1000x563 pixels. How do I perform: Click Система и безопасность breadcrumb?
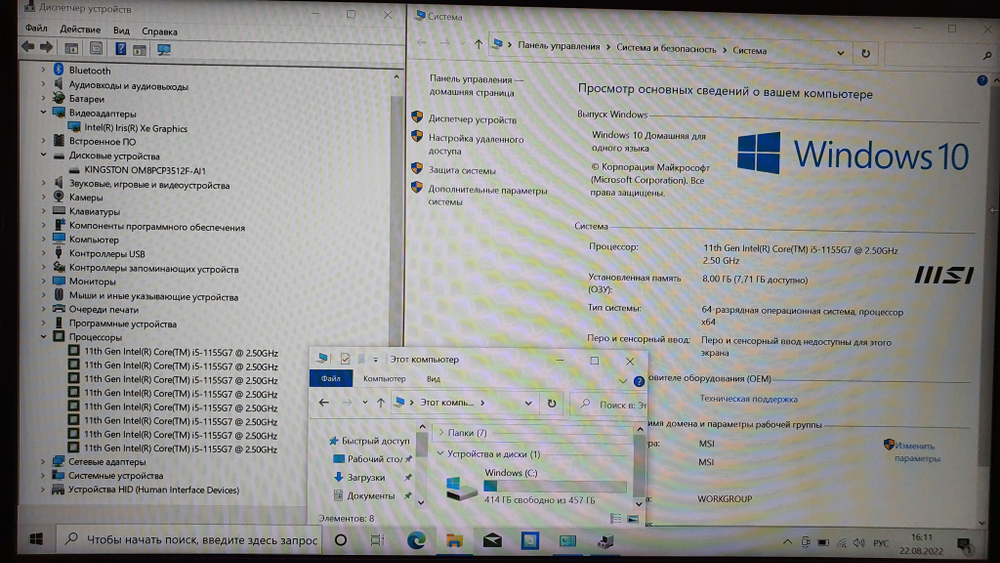(666, 48)
